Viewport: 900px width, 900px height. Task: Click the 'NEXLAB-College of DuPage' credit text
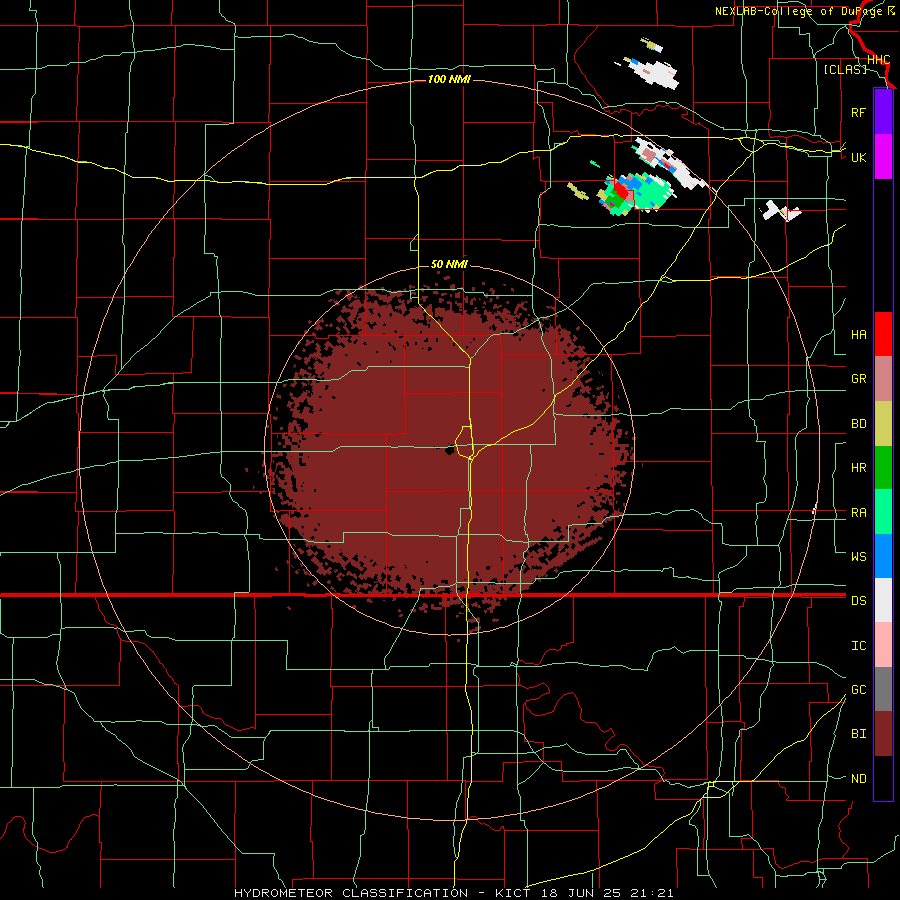click(x=800, y=11)
